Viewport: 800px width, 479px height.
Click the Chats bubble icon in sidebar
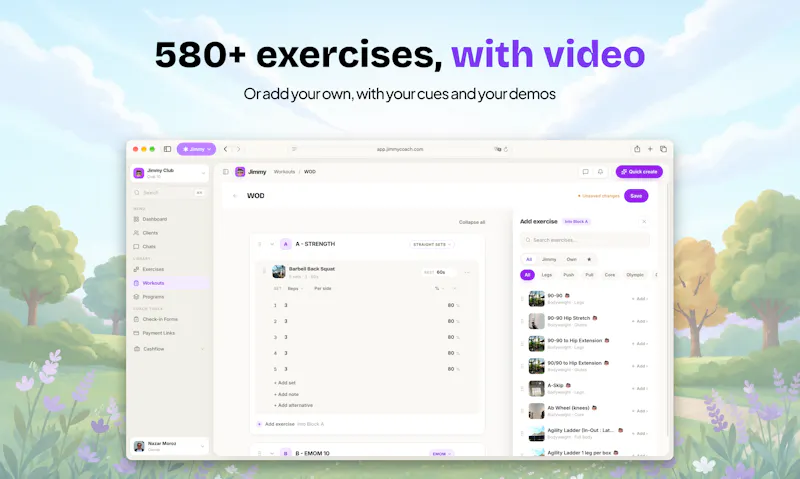pyautogui.click(x=136, y=247)
